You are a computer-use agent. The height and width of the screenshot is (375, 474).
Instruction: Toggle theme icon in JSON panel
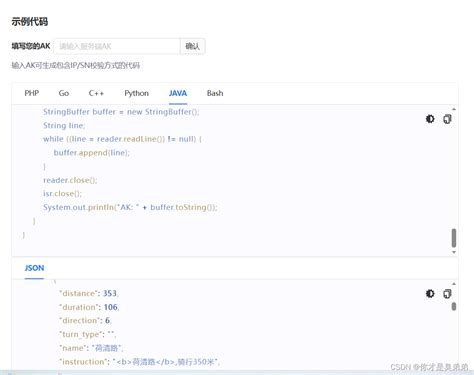tap(430, 293)
